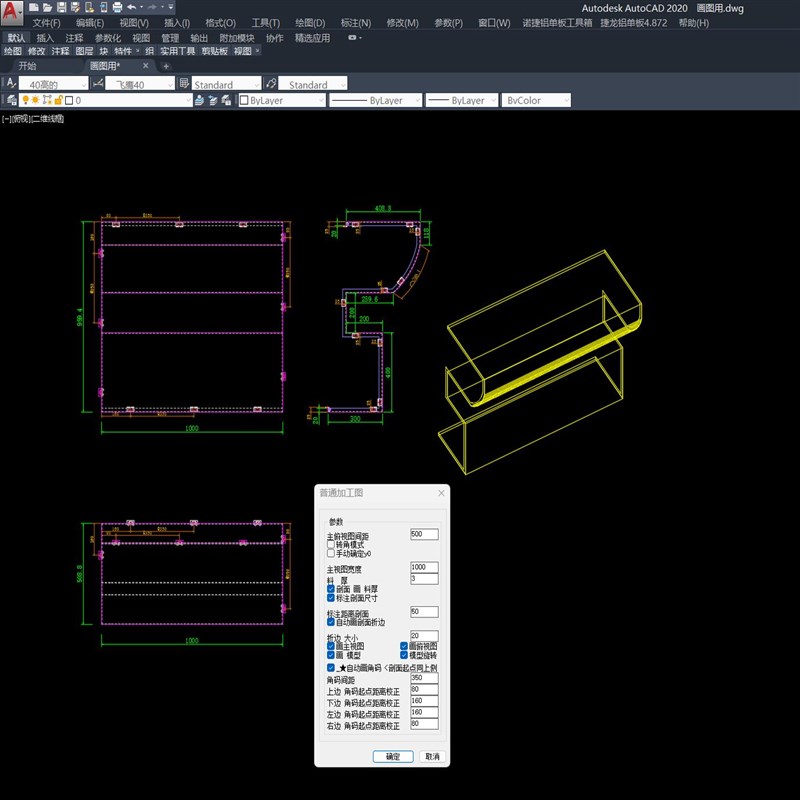Open the 编辑(E) menu
800x800 pixels.
[90, 23]
